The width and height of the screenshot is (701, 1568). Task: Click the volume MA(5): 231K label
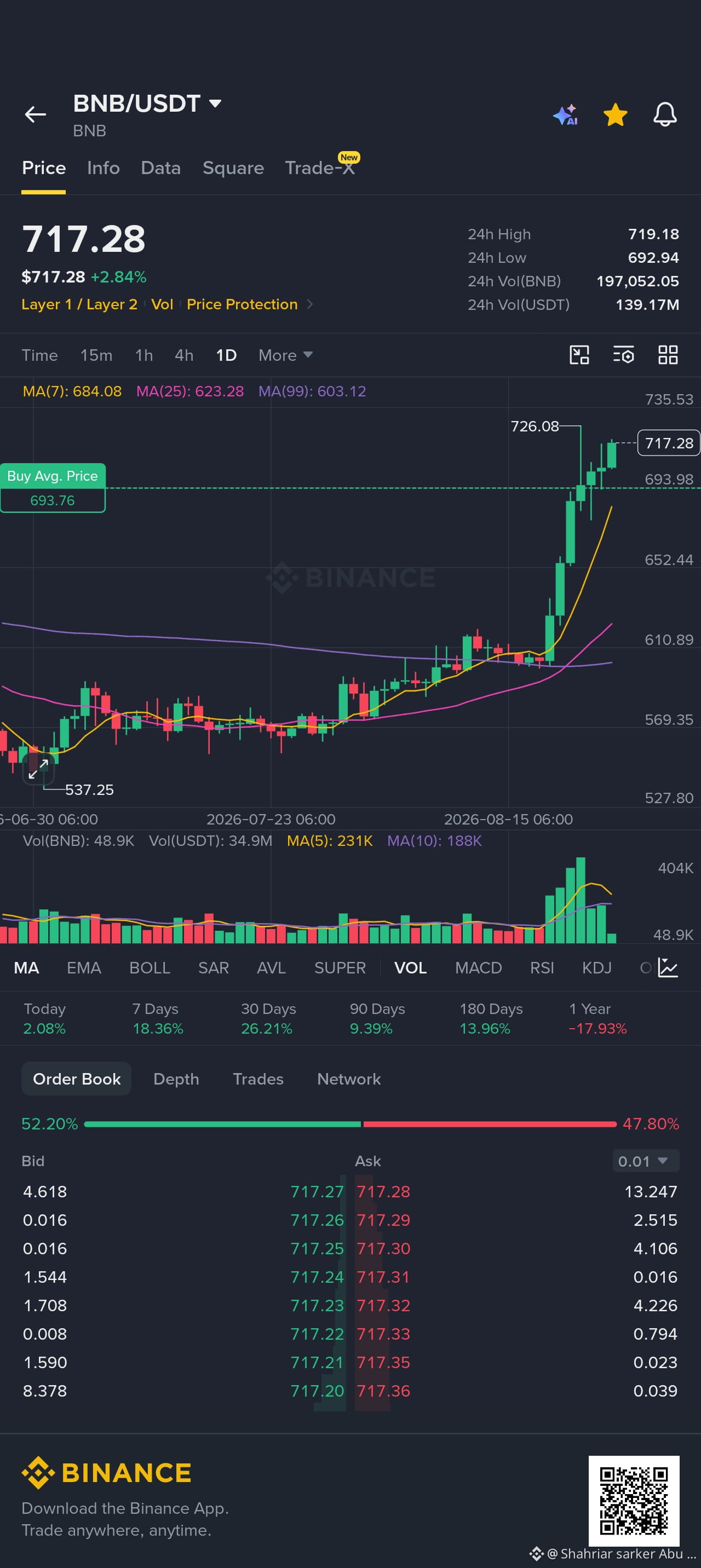pyautogui.click(x=330, y=840)
